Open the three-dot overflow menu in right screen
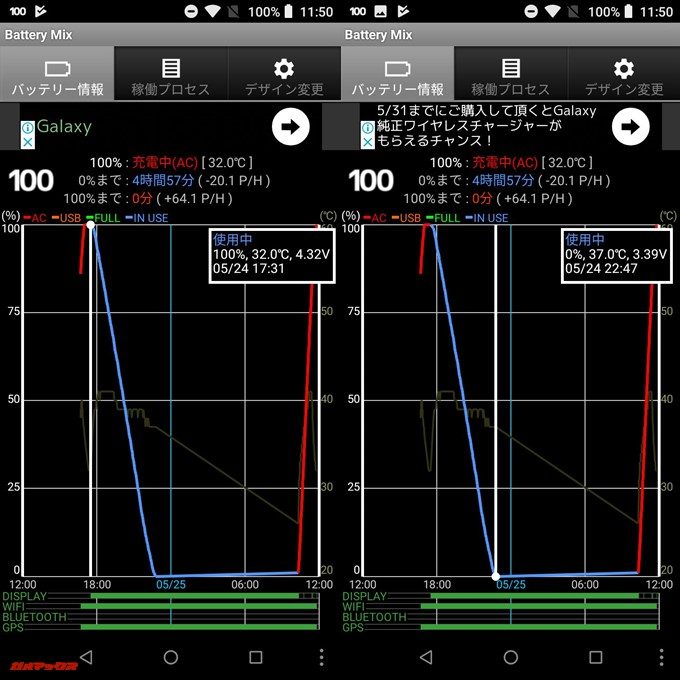The image size is (680, 680). point(661,657)
